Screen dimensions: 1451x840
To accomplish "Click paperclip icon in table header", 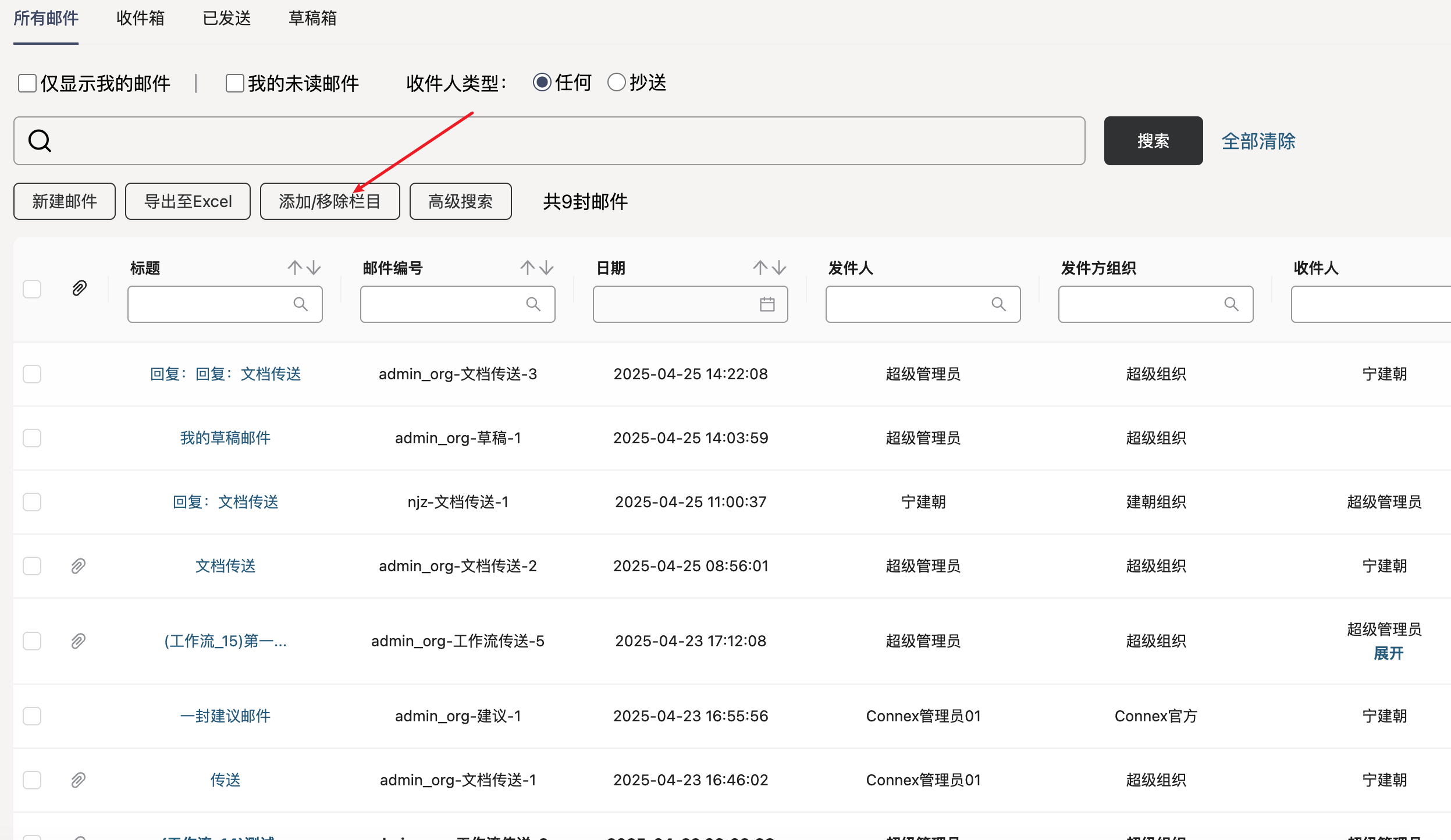I will coord(79,288).
